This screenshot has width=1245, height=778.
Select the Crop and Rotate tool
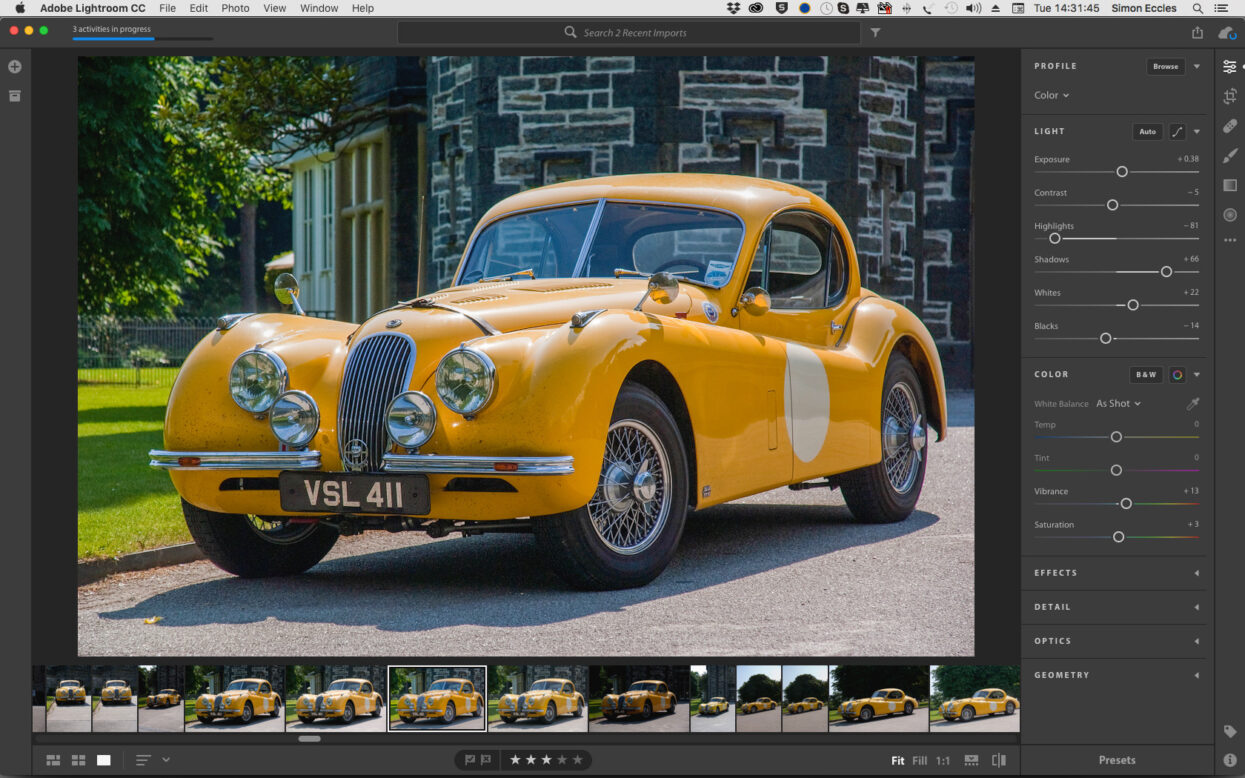pyautogui.click(x=1229, y=96)
